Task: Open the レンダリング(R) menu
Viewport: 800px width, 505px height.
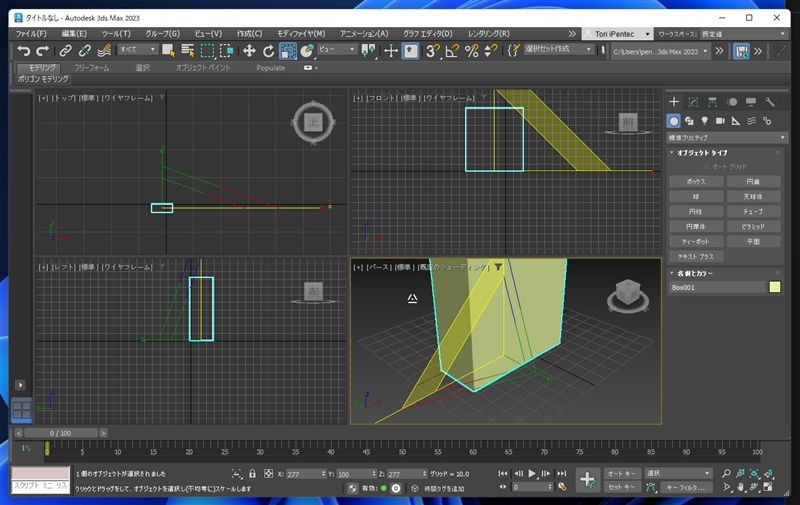Action: 489,34
